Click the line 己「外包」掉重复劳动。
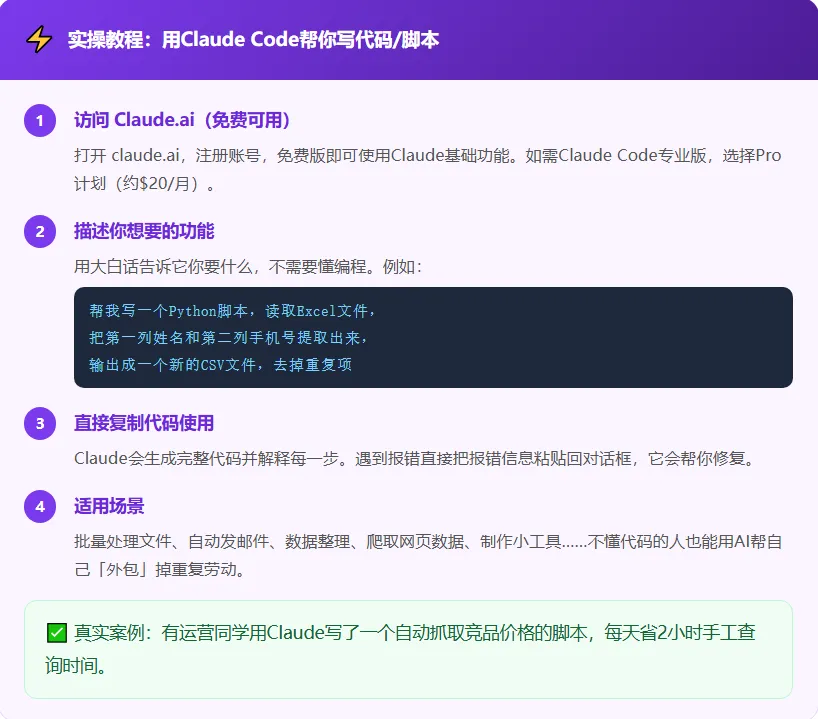 click(x=160, y=569)
